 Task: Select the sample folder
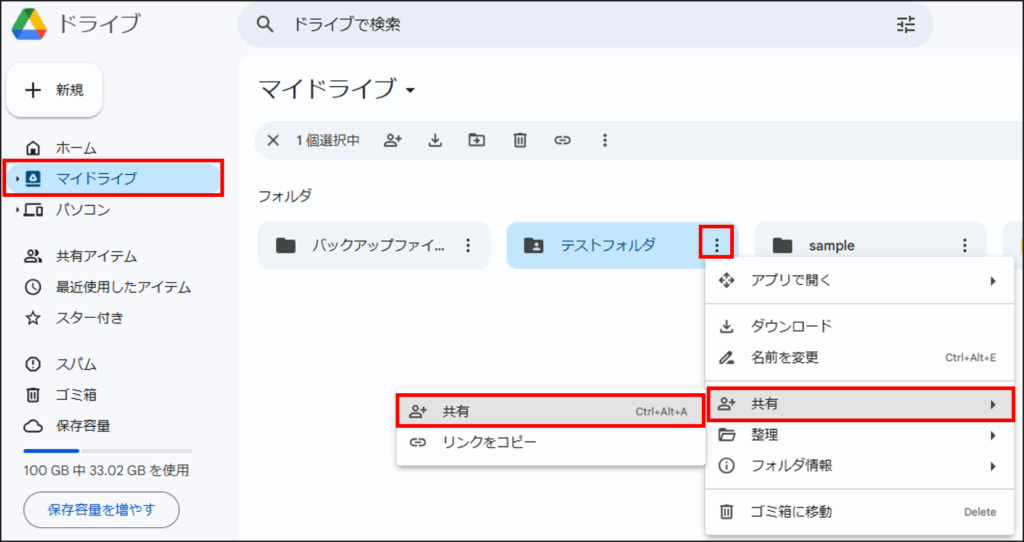(x=871, y=246)
